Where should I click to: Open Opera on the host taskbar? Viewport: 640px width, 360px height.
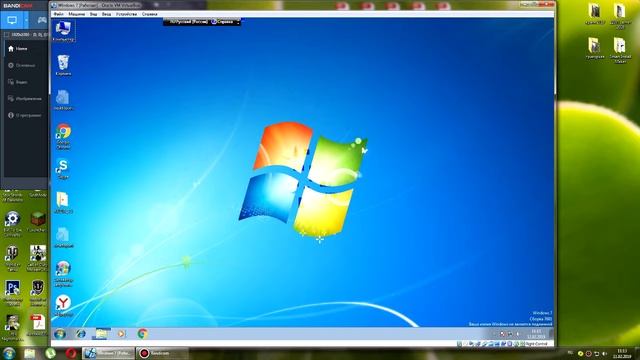pos(71,353)
